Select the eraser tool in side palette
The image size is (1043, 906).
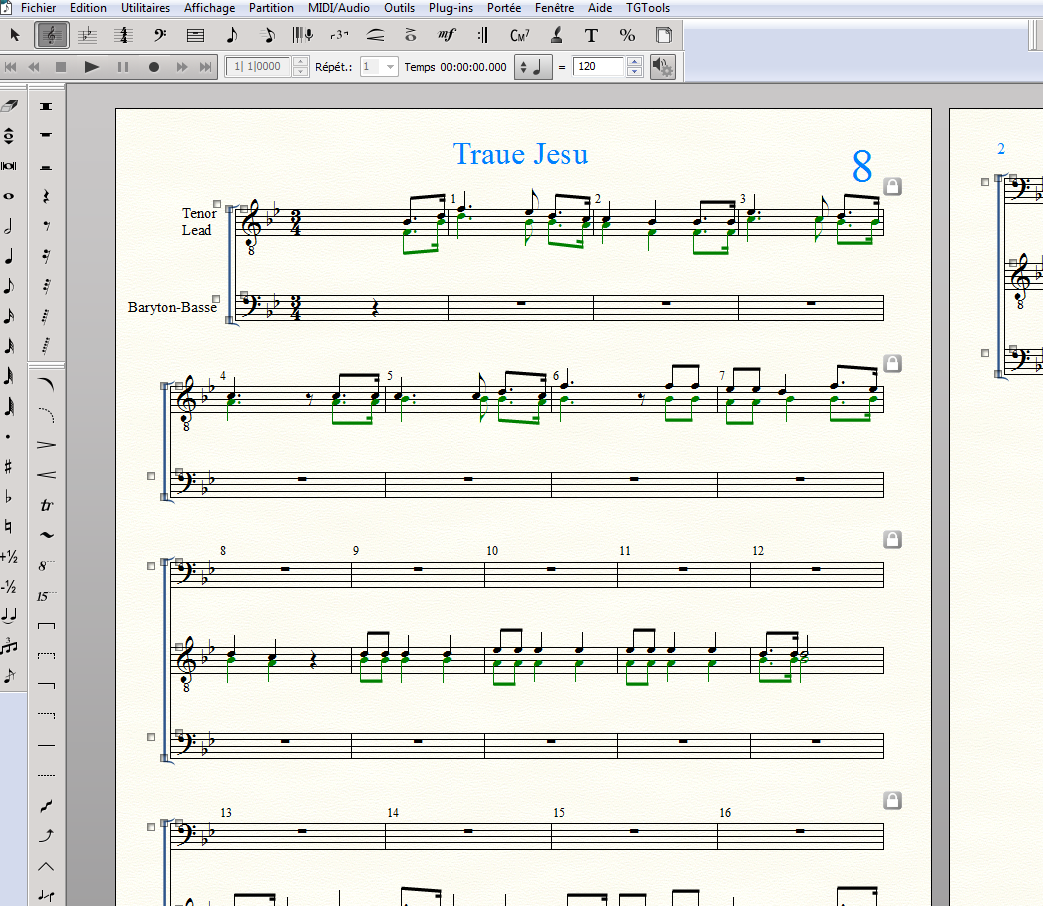pyautogui.click(x=10, y=106)
